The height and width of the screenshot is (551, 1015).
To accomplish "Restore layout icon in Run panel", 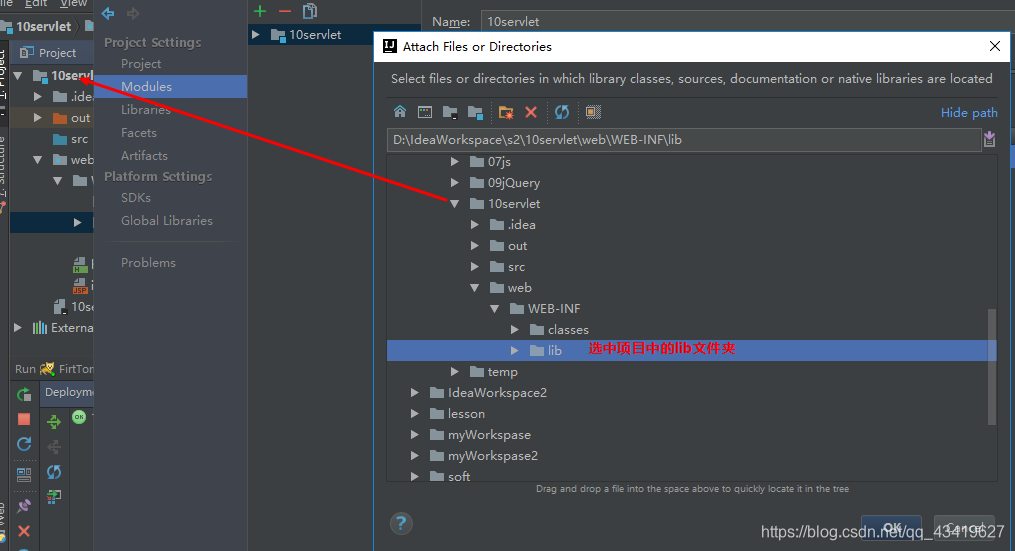I will (x=24, y=475).
